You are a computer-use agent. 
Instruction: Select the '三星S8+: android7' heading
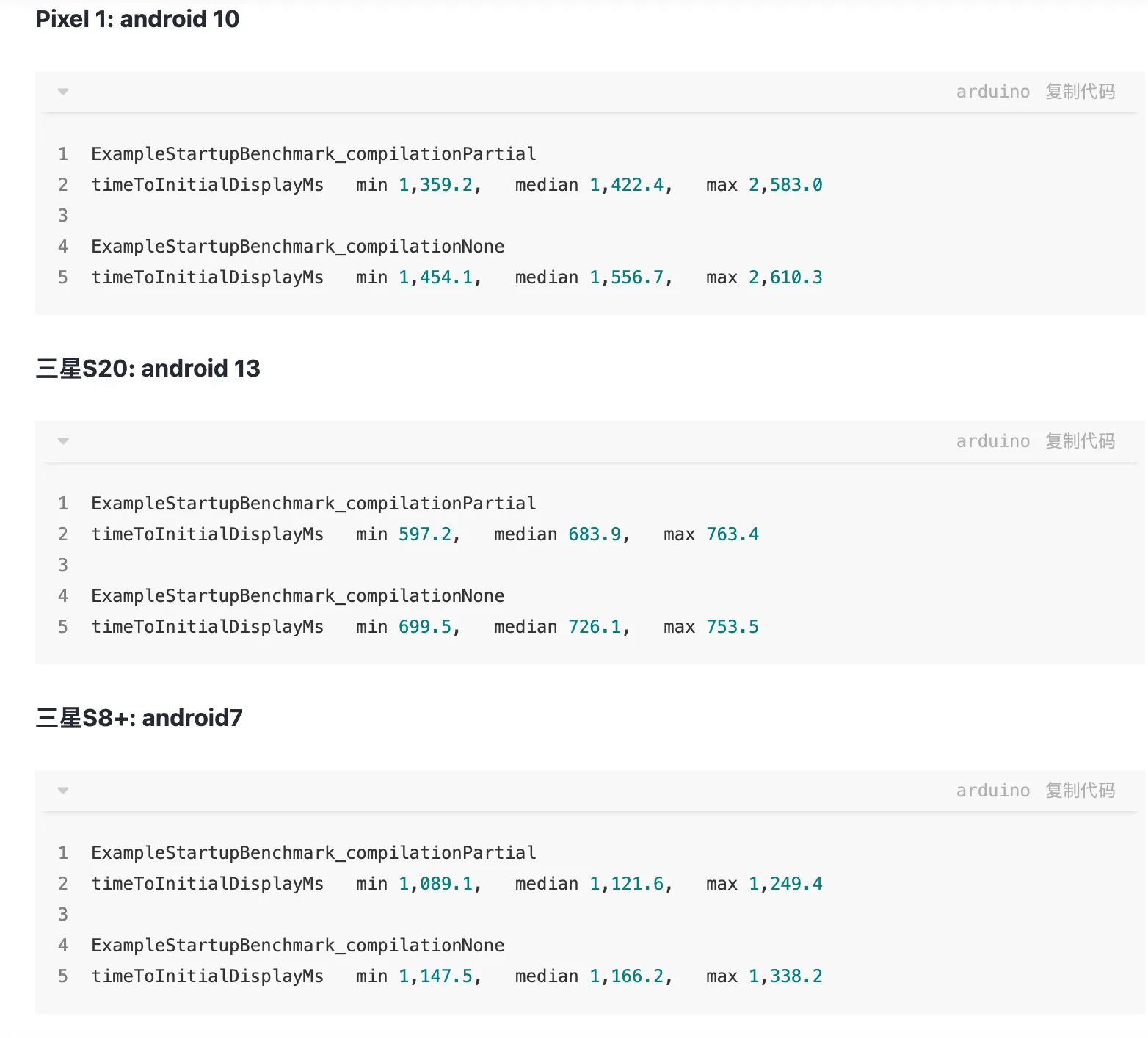click(139, 718)
